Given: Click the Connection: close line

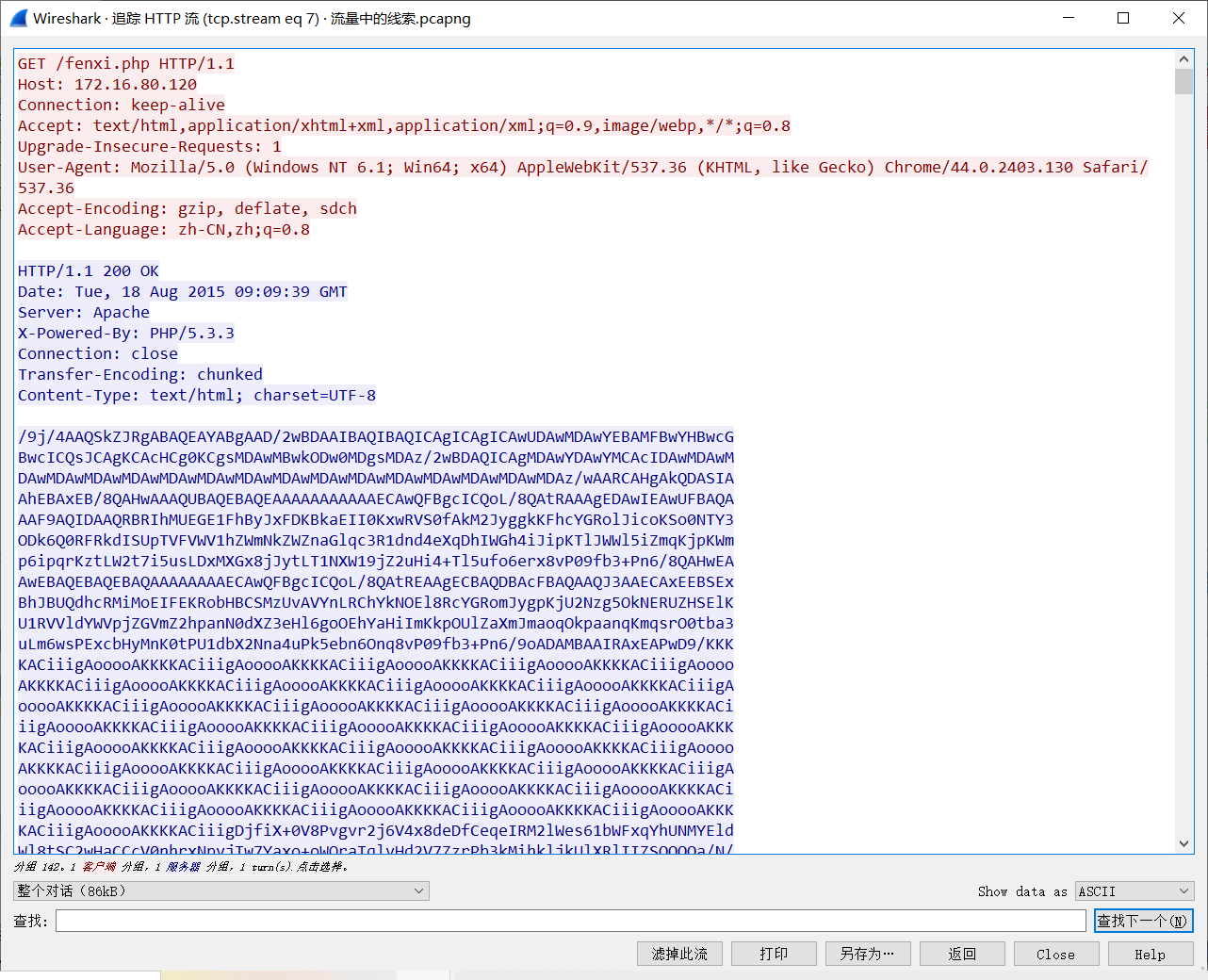Looking at the screenshot, I should click(98, 353).
